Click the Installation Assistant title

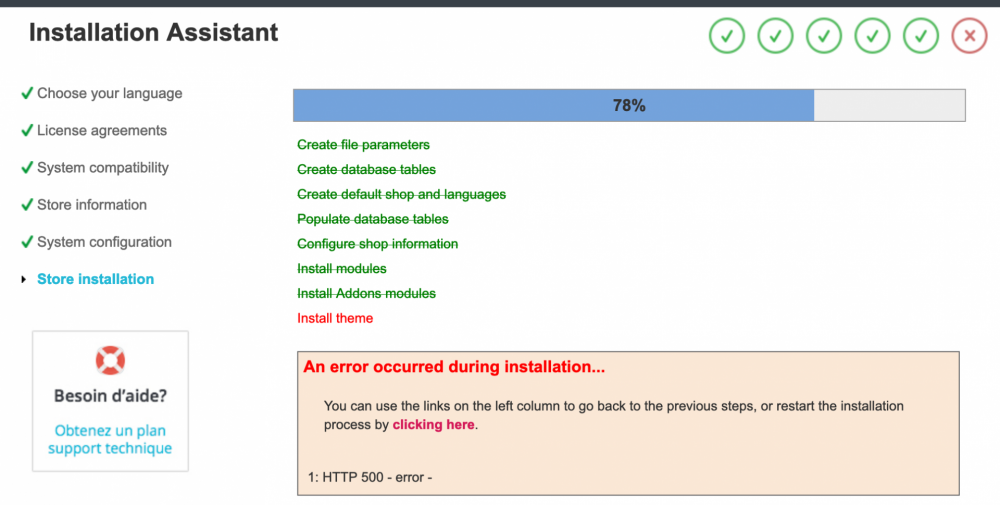pyautogui.click(x=154, y=33)
